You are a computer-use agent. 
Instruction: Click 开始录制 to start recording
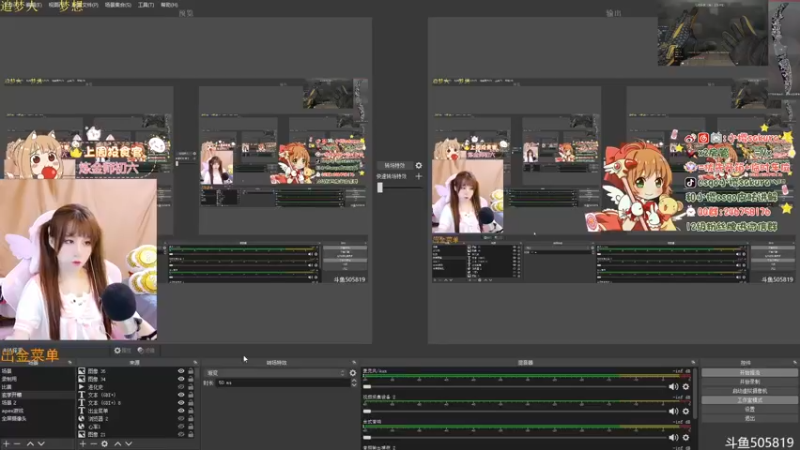[x=749, y=382]
